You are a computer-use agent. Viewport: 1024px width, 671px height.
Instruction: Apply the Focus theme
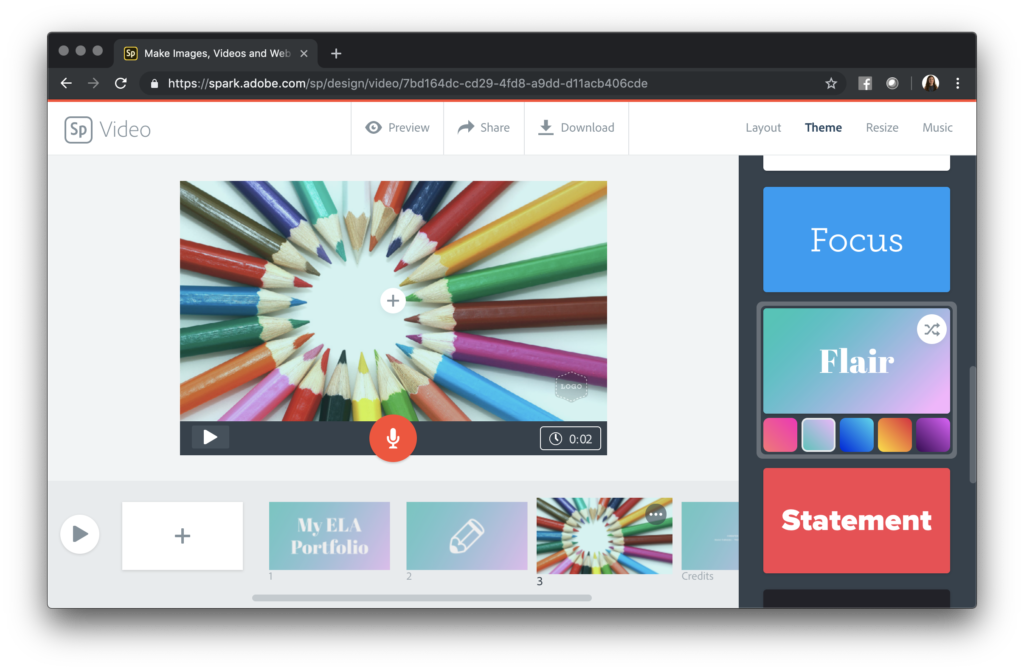point(856,239)
